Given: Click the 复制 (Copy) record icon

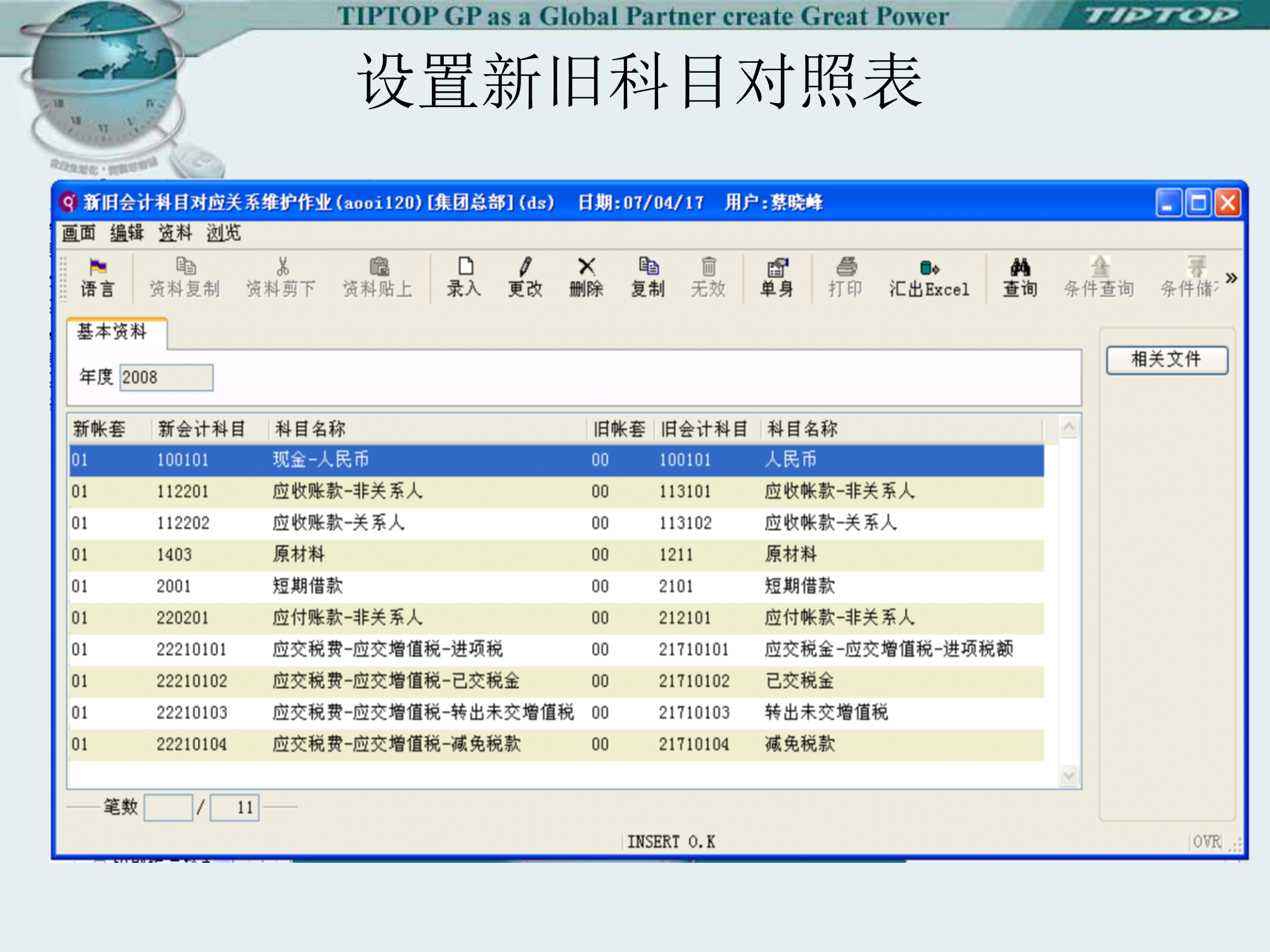Looking at the screenshot, I should click(648, 278).
